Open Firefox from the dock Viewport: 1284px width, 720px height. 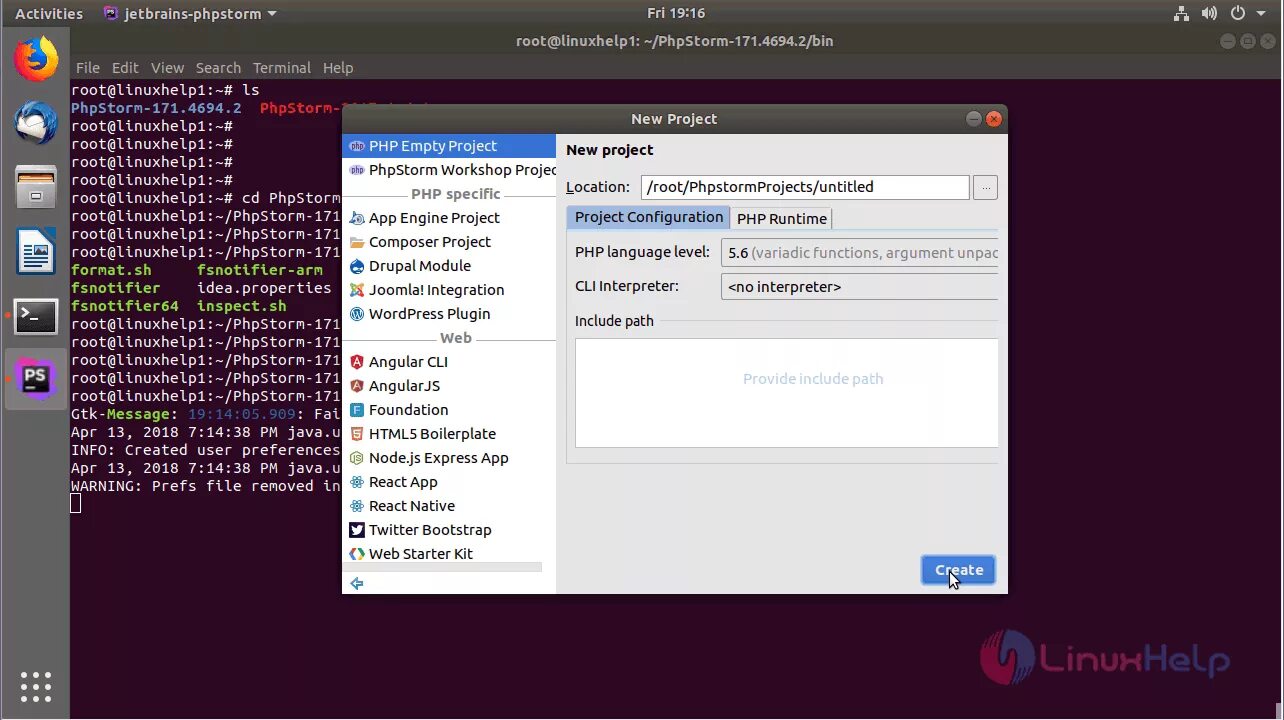pos(36,58)
